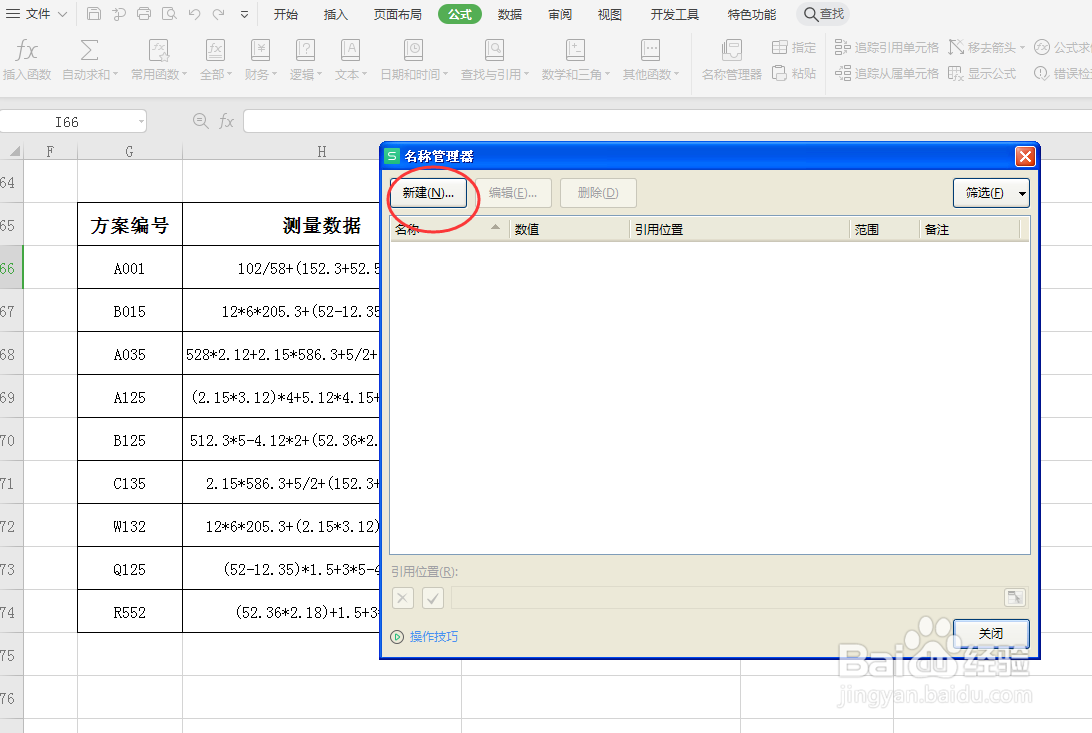Viewport: 1092px width, 733px height.
Task: Select the 公式 ribbon tab
Action: click(x=460, y=14)
